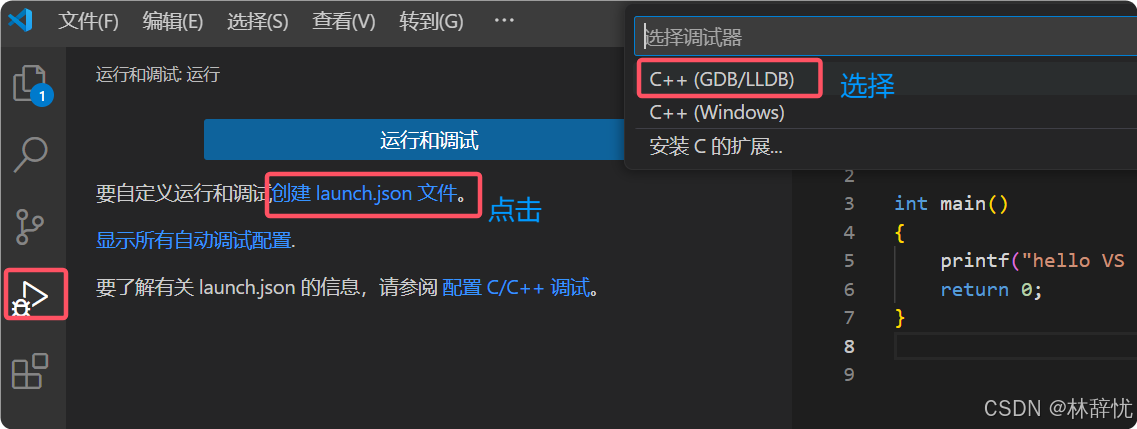1137x429 pixels.
Task: Open the Source Control view icon
Action: click(x=31, y=226)
